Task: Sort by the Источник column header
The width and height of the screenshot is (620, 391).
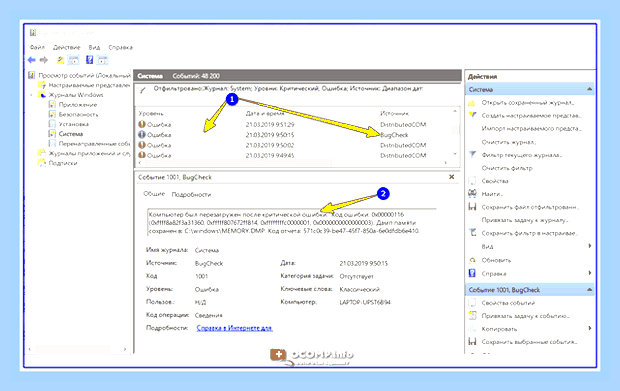Action: coord(394,113)
